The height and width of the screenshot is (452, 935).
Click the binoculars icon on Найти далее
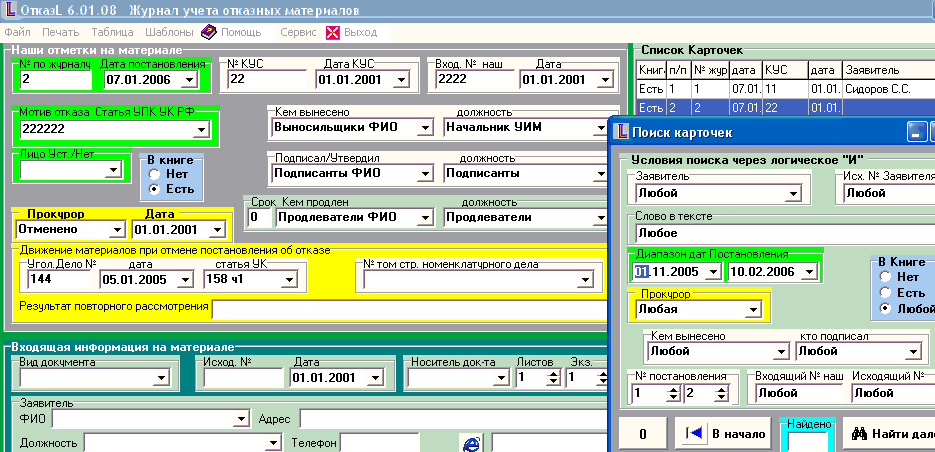pyautogui.click(x=859, y=434)
